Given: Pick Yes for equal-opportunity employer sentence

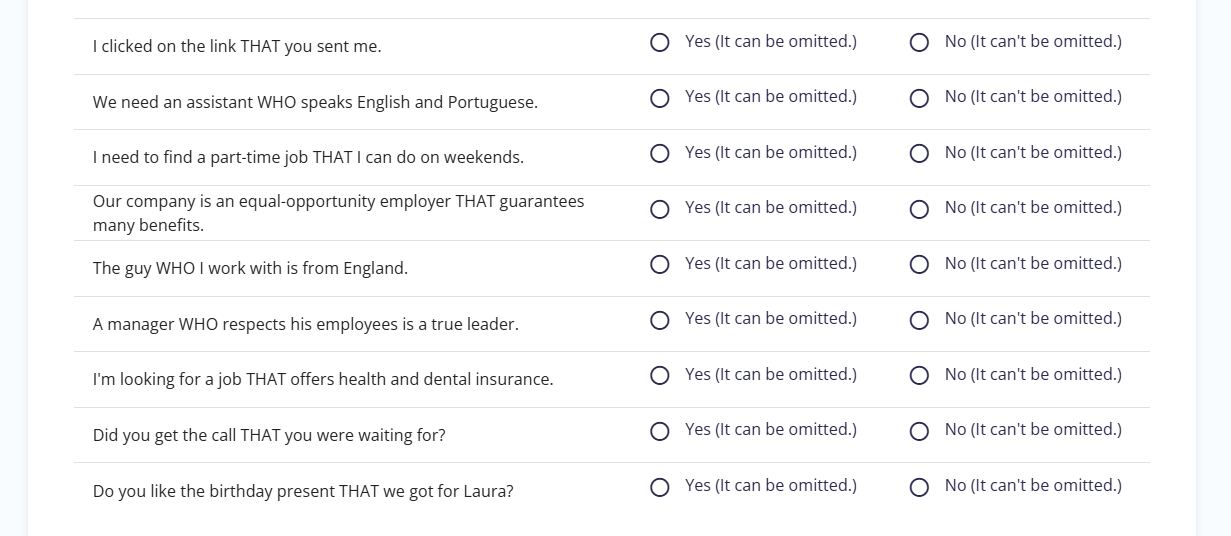Looking at the screenshot, I should pos(660,210).
